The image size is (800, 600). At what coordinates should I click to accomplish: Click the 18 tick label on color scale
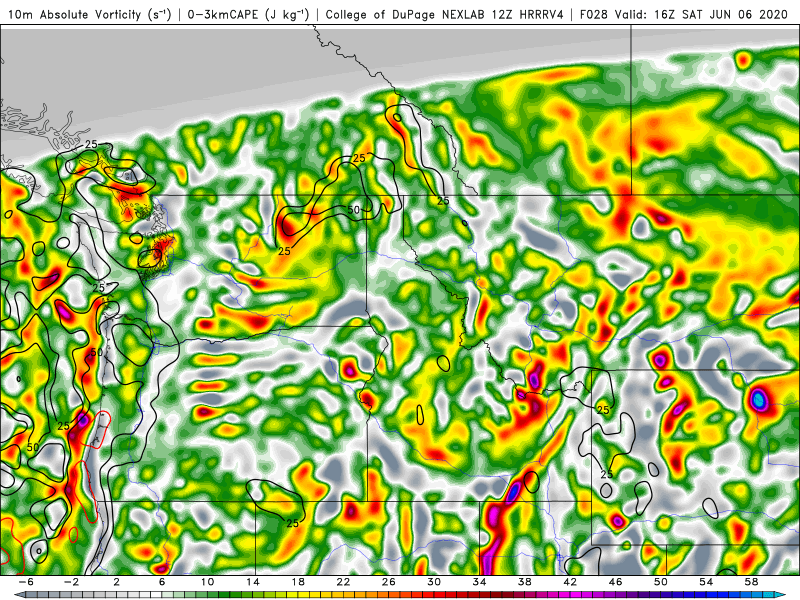(x=298, y=582)
